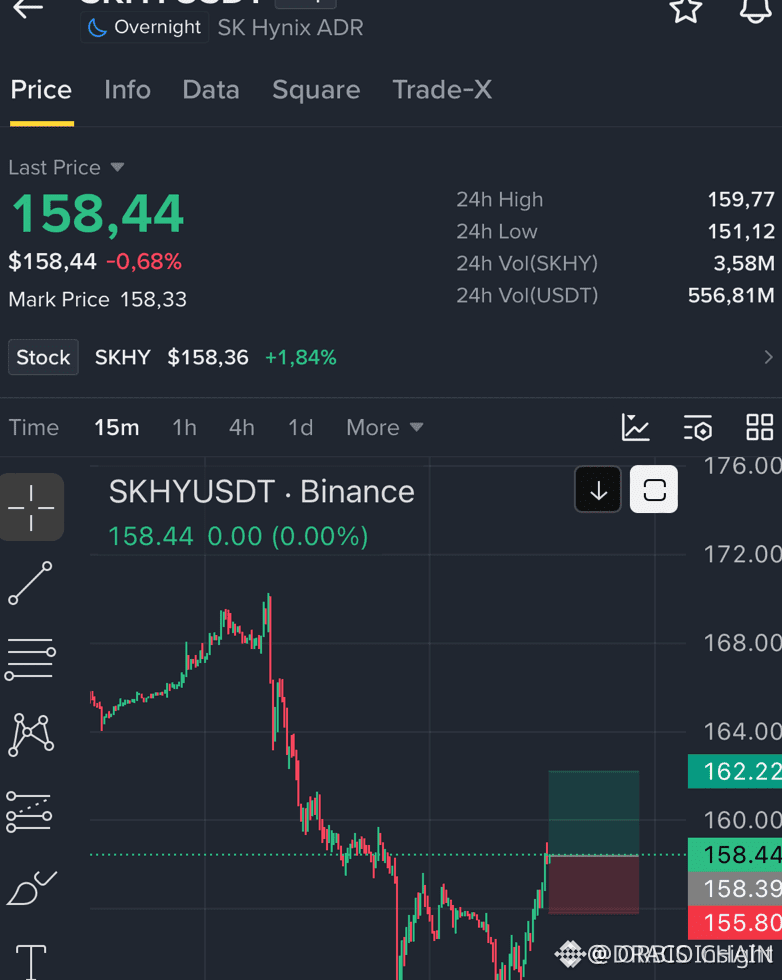The height and width of the screenshot is (980, 782).
Task: Select the 4h chart interval
Action: (242, 428)
